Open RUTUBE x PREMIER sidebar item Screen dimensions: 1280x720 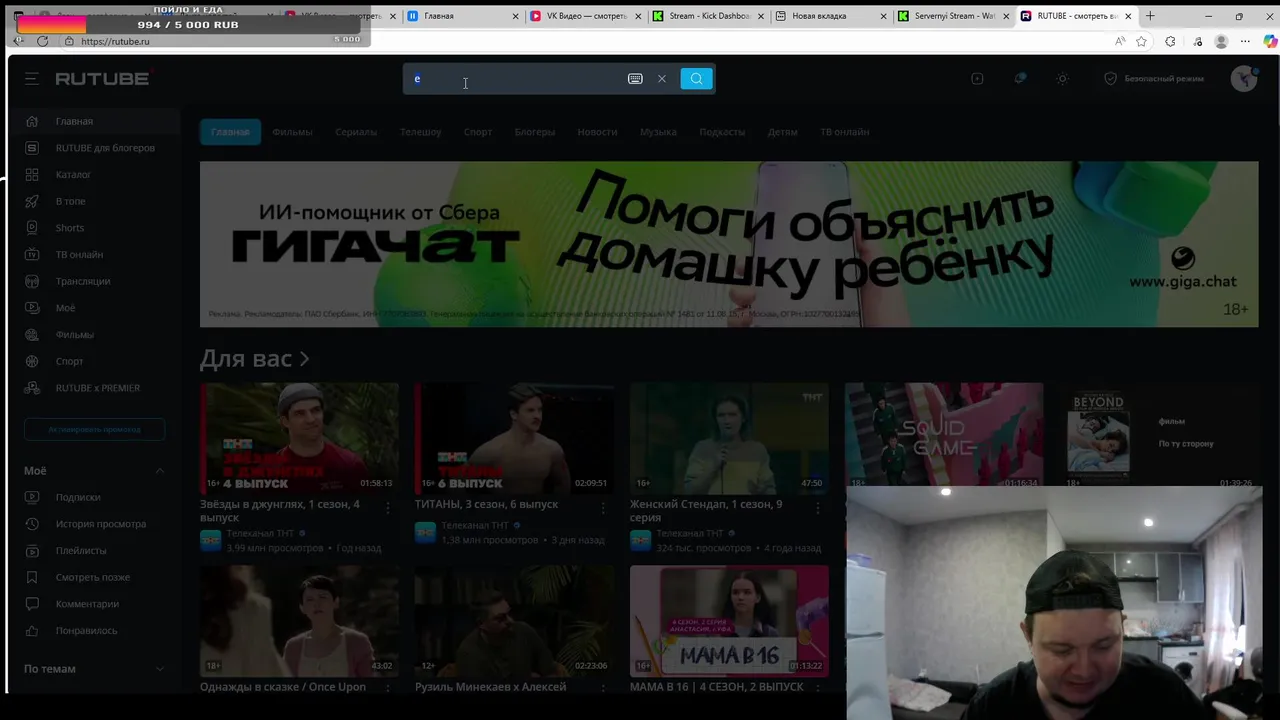94,388
